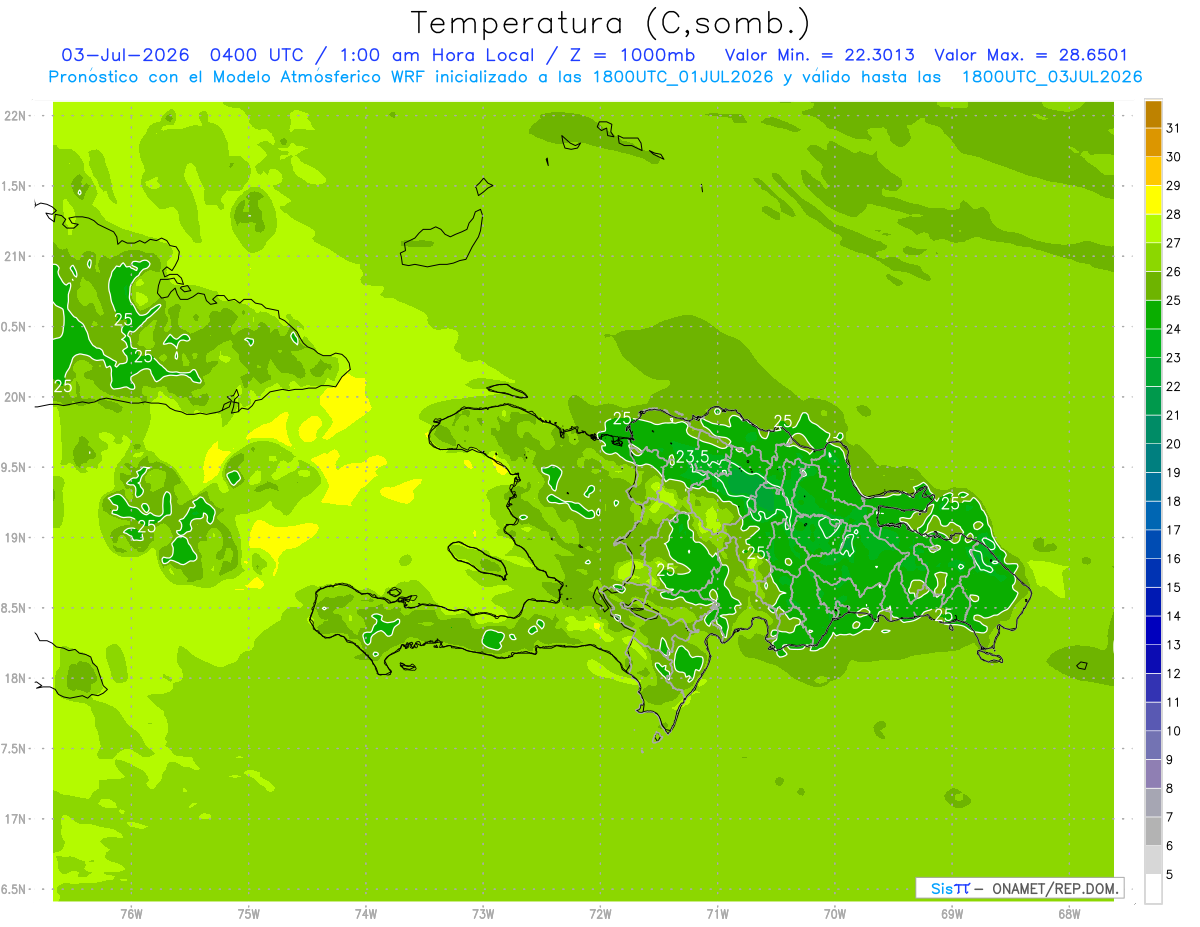Select the gray 6 degree legend swatch
1200x927 pixels.
(1153, 832)
